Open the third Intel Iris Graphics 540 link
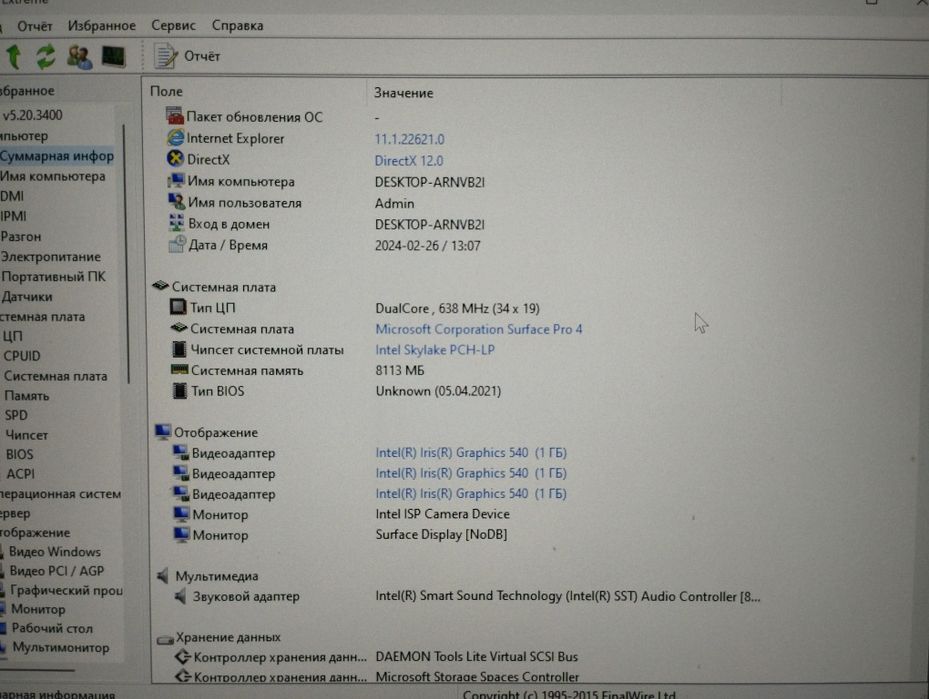The width and height of the screenshot is (929, 699). point(471,493)
